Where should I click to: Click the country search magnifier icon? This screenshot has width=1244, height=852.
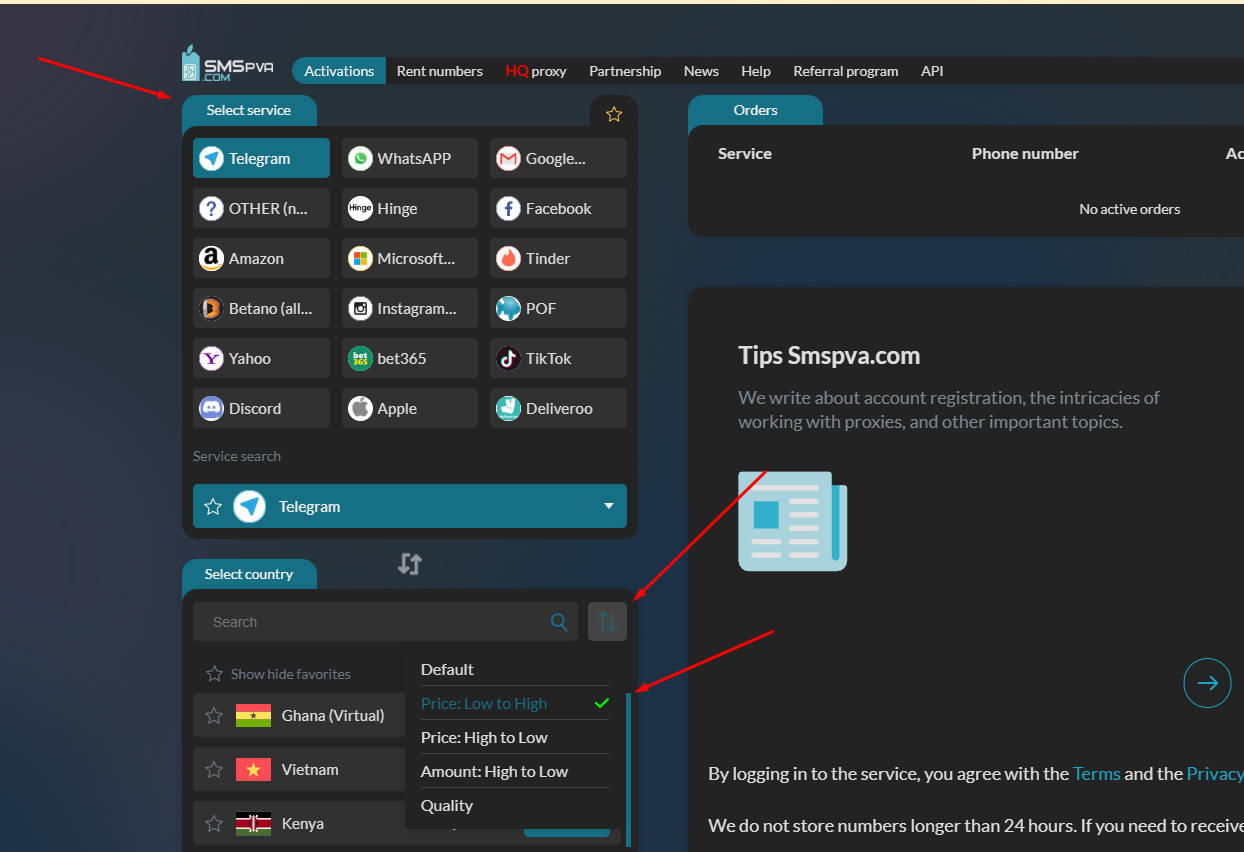click(560, 622)
